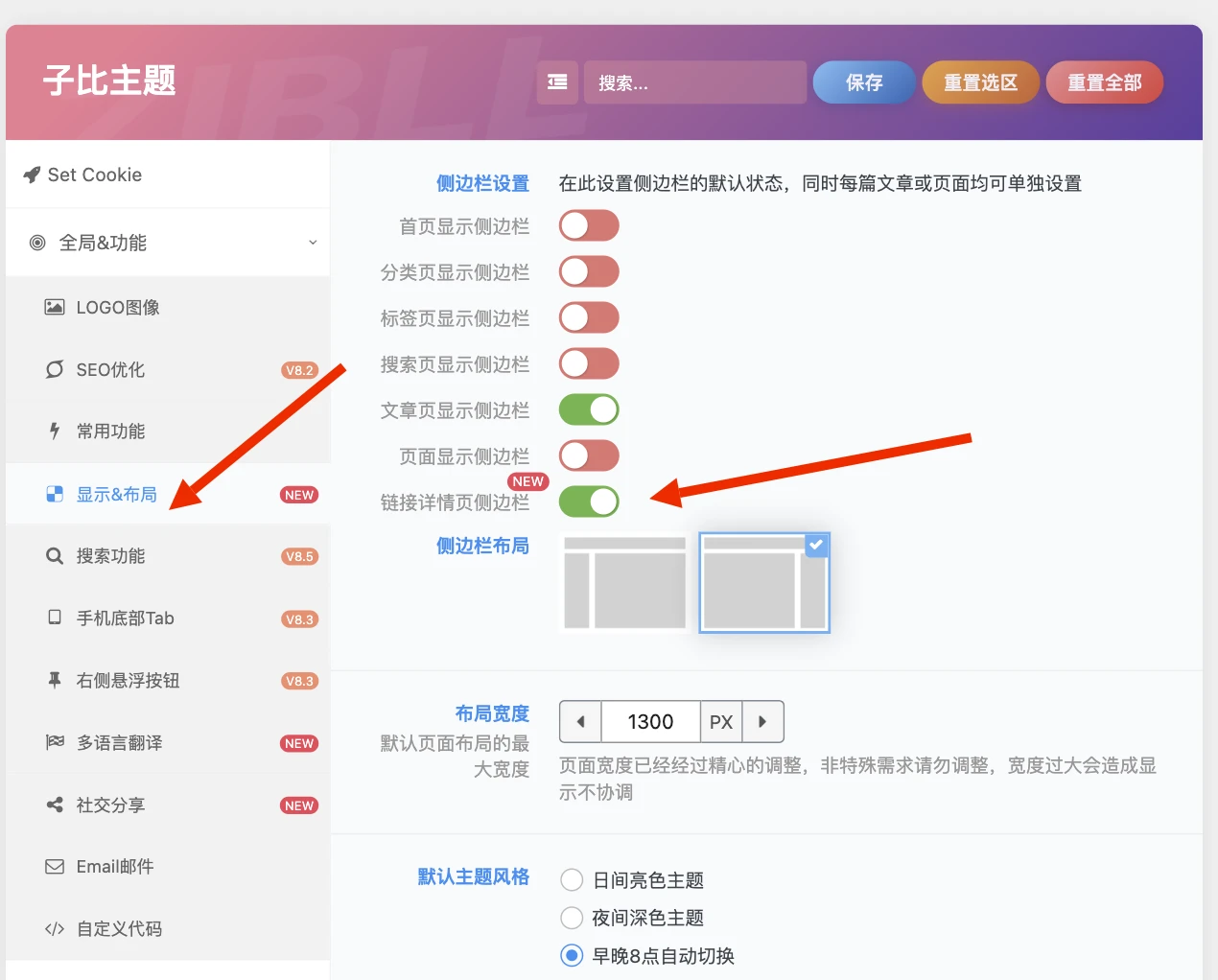1218x980 pixels.
Task: Click the 侧边栏设置 heading
Action: click(x=482, y=183)
